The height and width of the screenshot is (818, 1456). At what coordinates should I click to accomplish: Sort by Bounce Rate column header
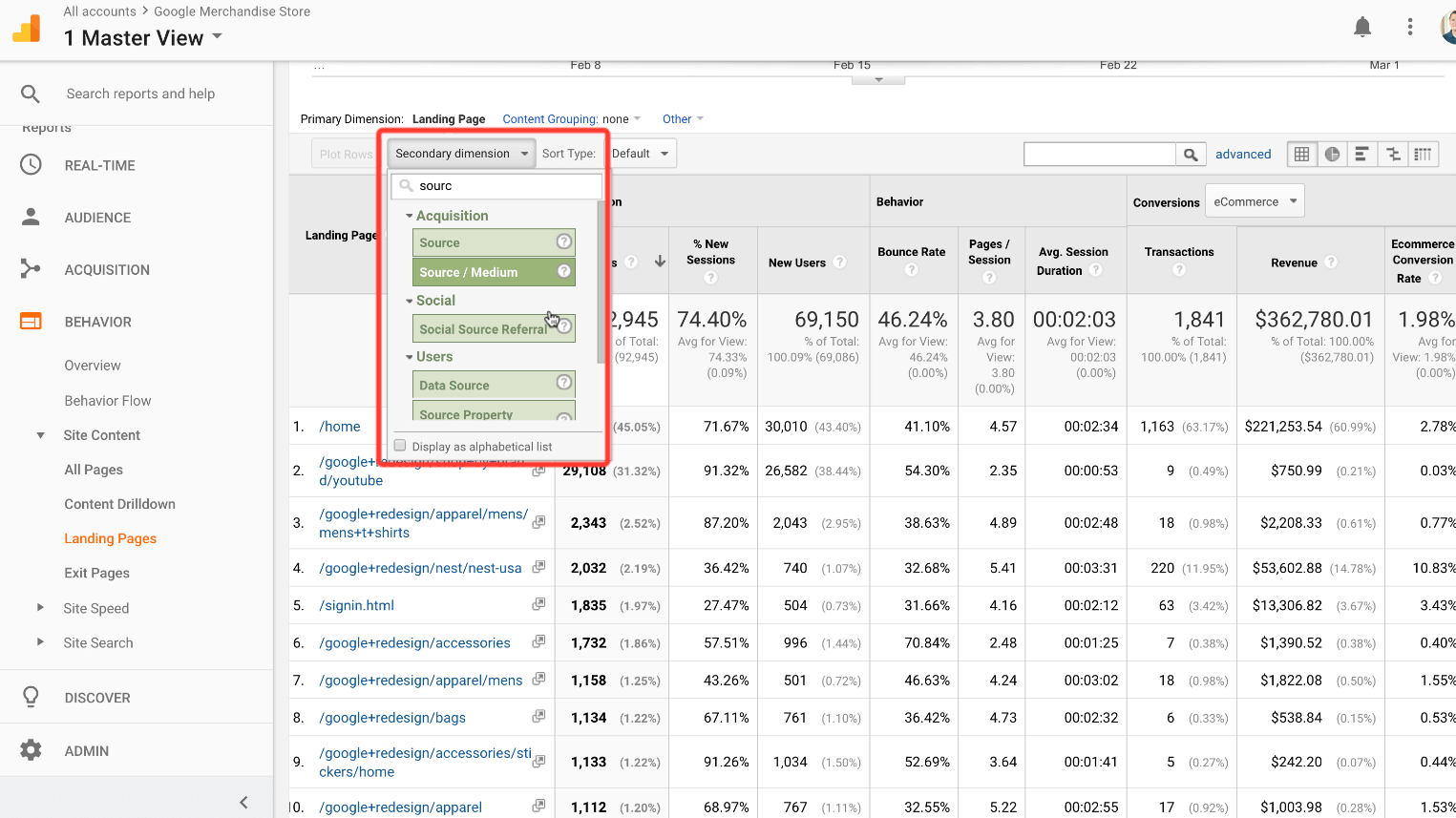[912, 252]
